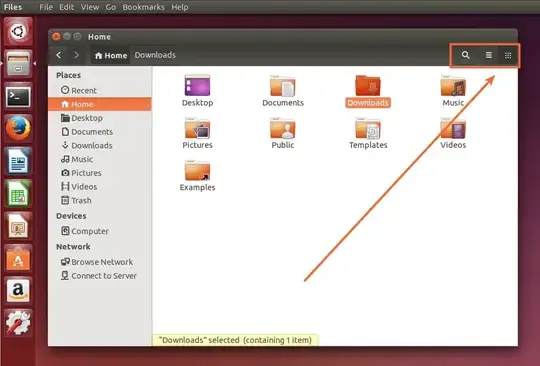The height and width of the screenshot is (366, 540).
Task: Select the Music folder icon
Action: (453, 86)
